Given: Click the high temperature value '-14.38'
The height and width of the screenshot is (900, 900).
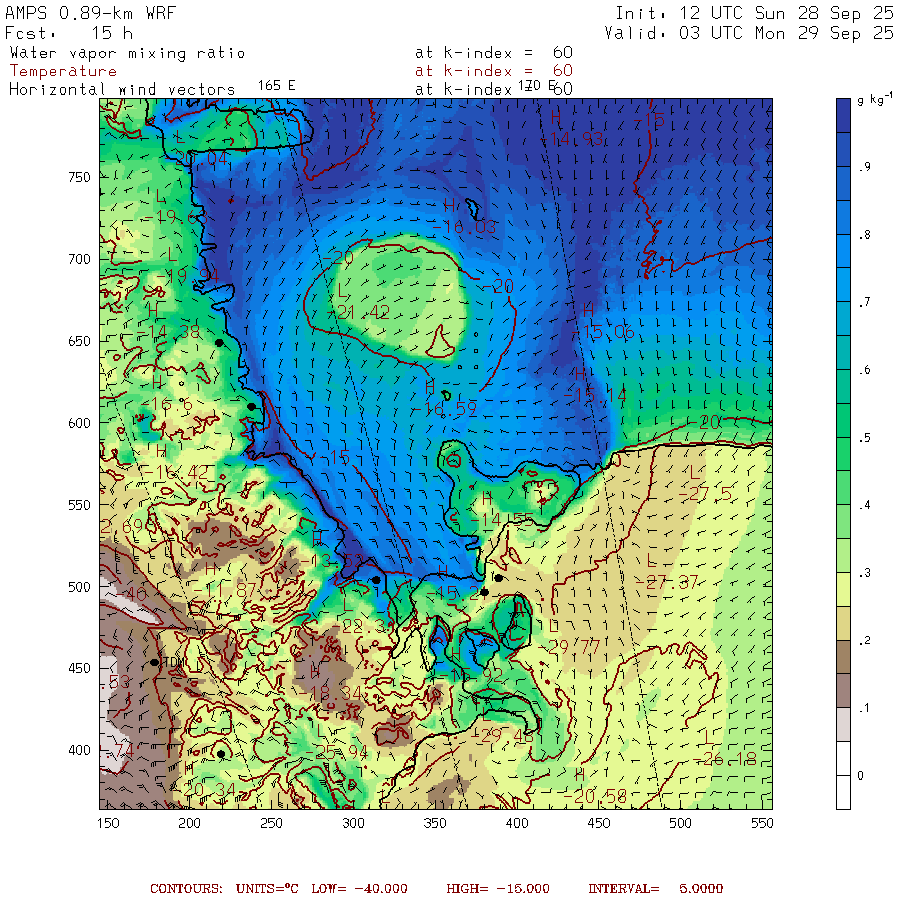Looking at the screenshot, I should (x=169, y=332).
